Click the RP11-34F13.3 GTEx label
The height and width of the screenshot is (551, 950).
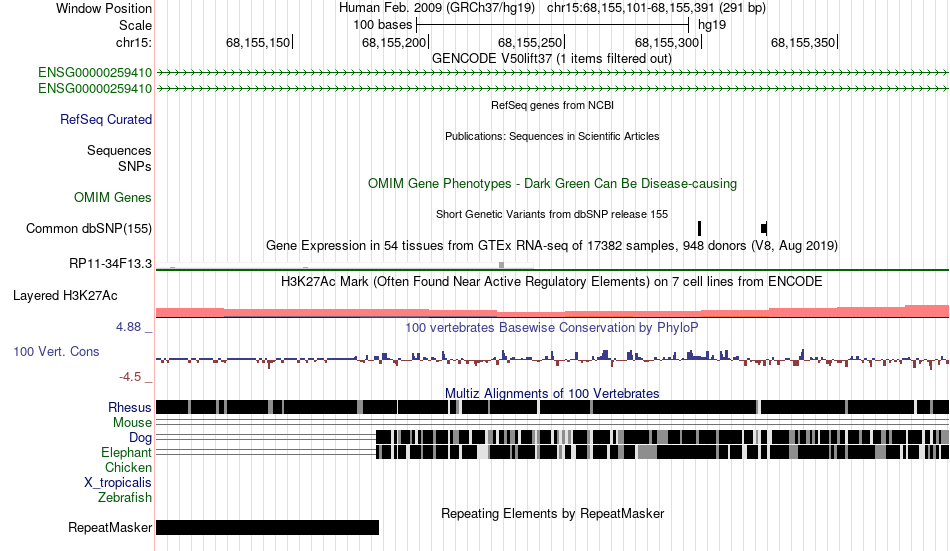coord(110,264)
